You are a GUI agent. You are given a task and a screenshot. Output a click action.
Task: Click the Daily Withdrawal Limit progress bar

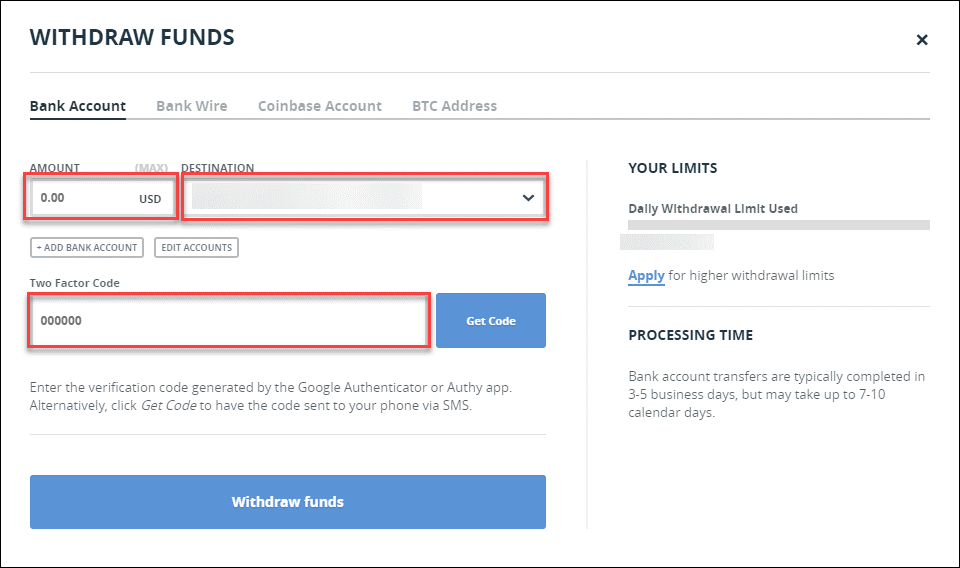(x=779, y=225)
